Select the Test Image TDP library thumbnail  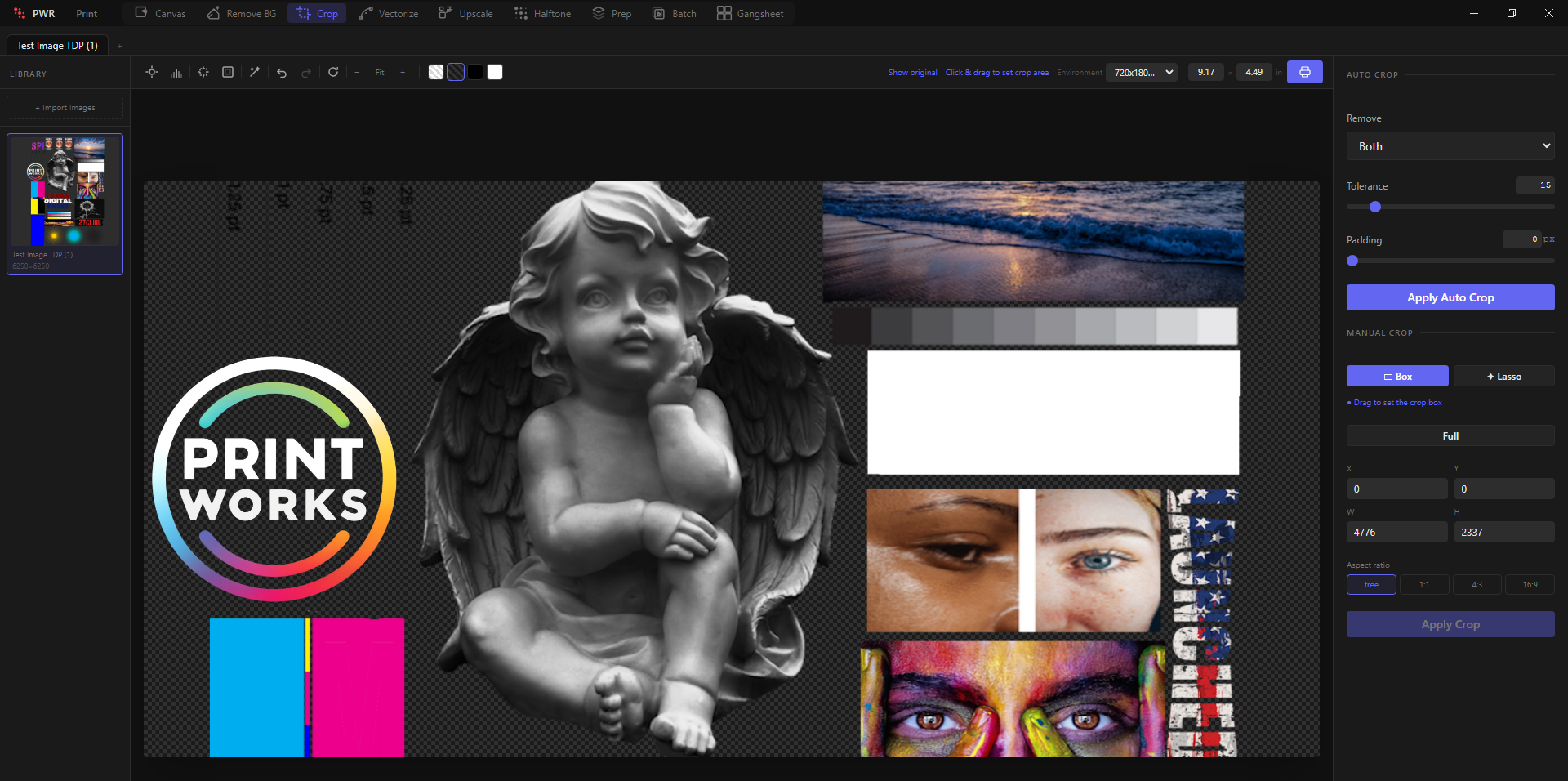[x=65, y=204]
